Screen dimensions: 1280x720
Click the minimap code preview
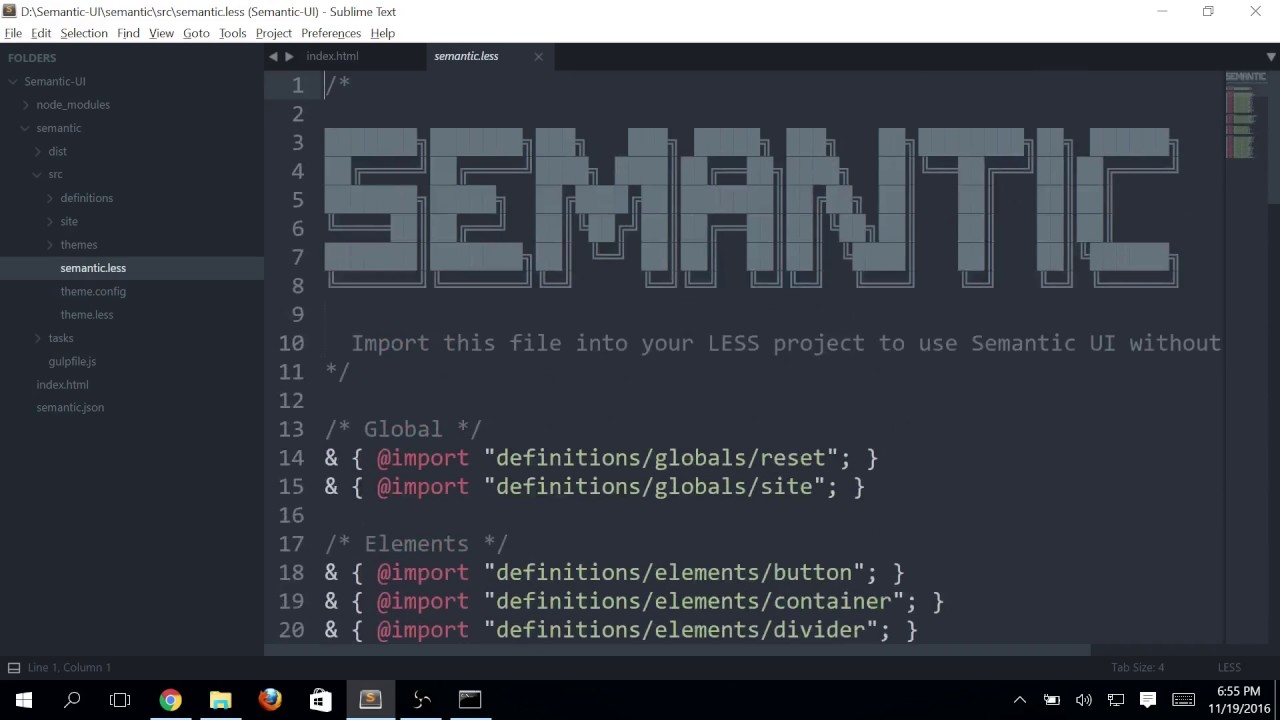[x=1245, y=115]
